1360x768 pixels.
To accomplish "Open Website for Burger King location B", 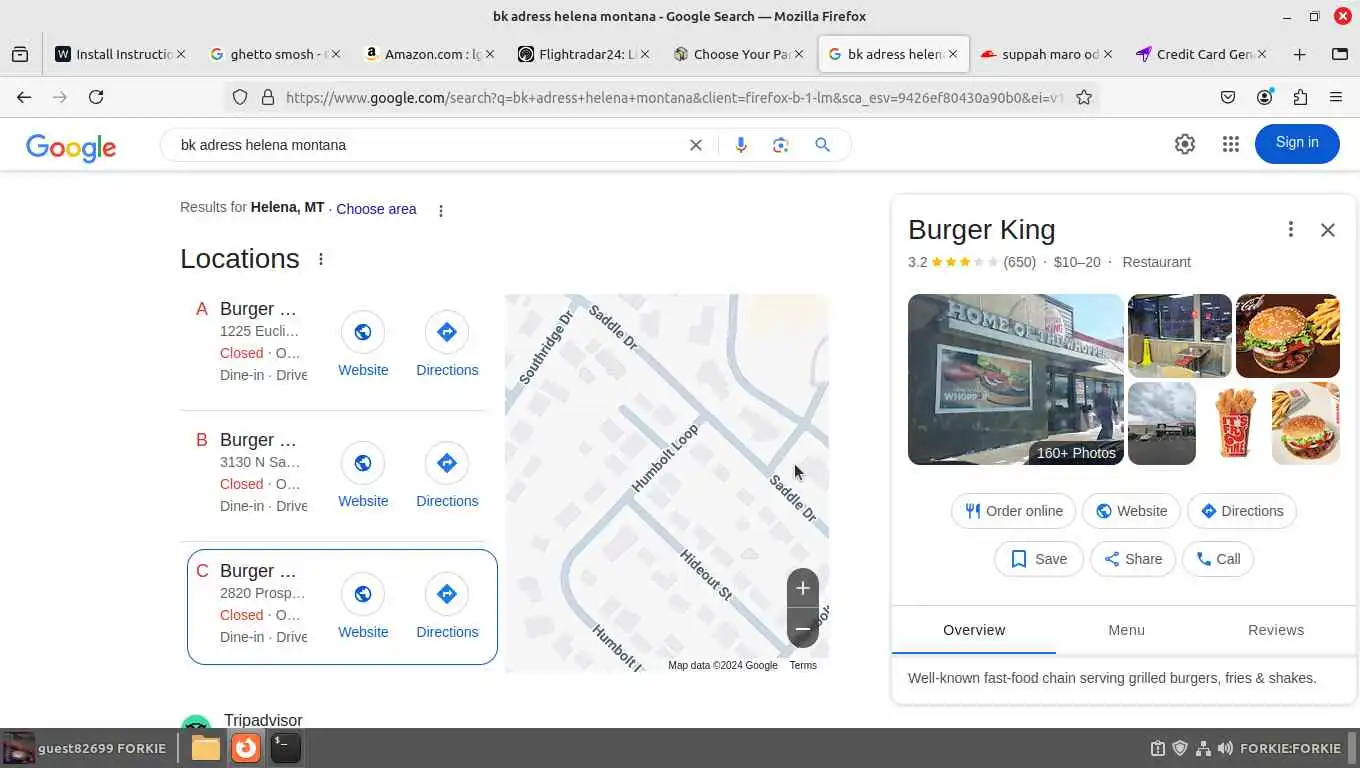I will click(363, 476).
